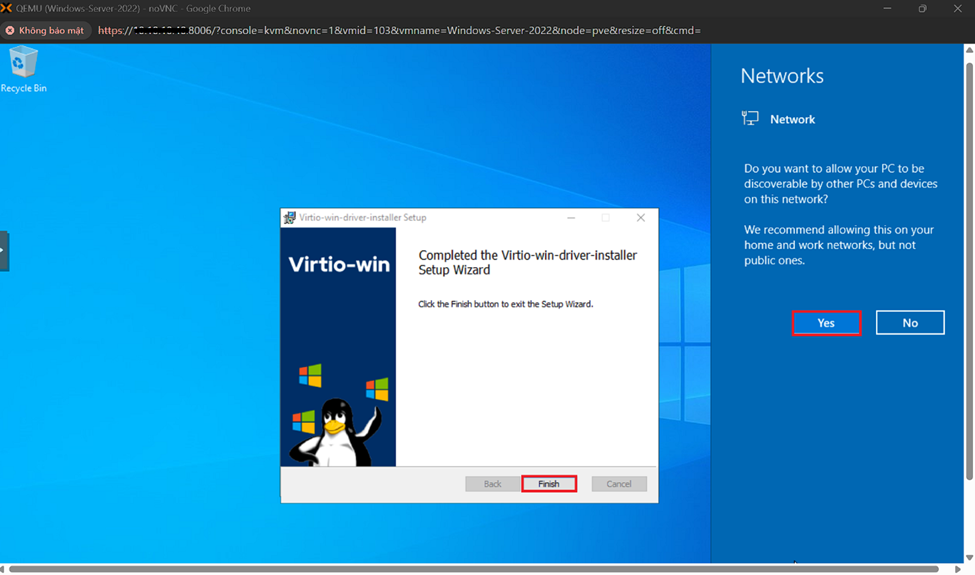Click the horizontal scrollbar at the bottom

click(480, 569)
